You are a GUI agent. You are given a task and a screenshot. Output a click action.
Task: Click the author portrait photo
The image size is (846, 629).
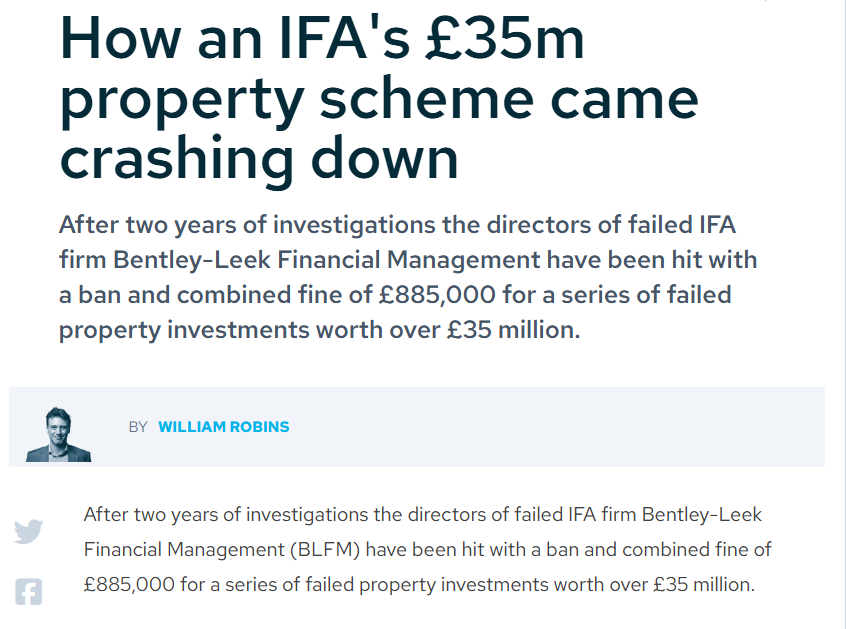click(58, 435)
